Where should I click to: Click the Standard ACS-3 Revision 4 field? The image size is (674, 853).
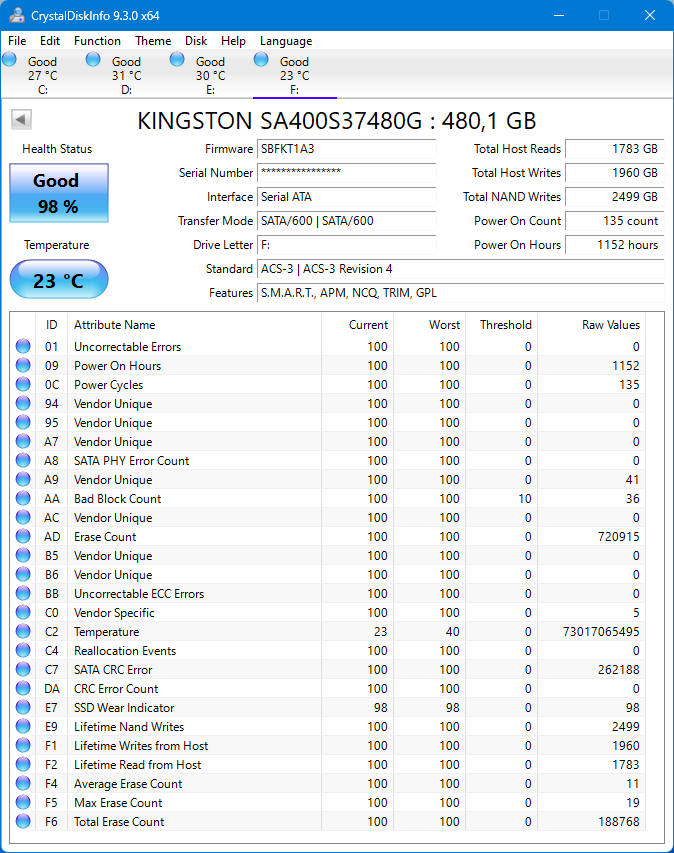point(460,269)
